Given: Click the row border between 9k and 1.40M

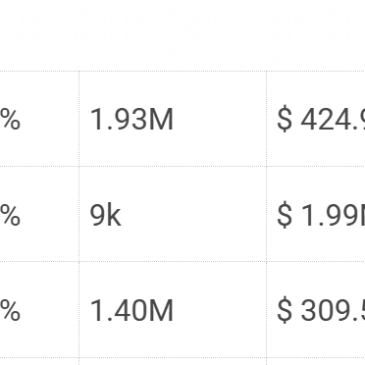Looking at the screenshot, I should (173, 261).
